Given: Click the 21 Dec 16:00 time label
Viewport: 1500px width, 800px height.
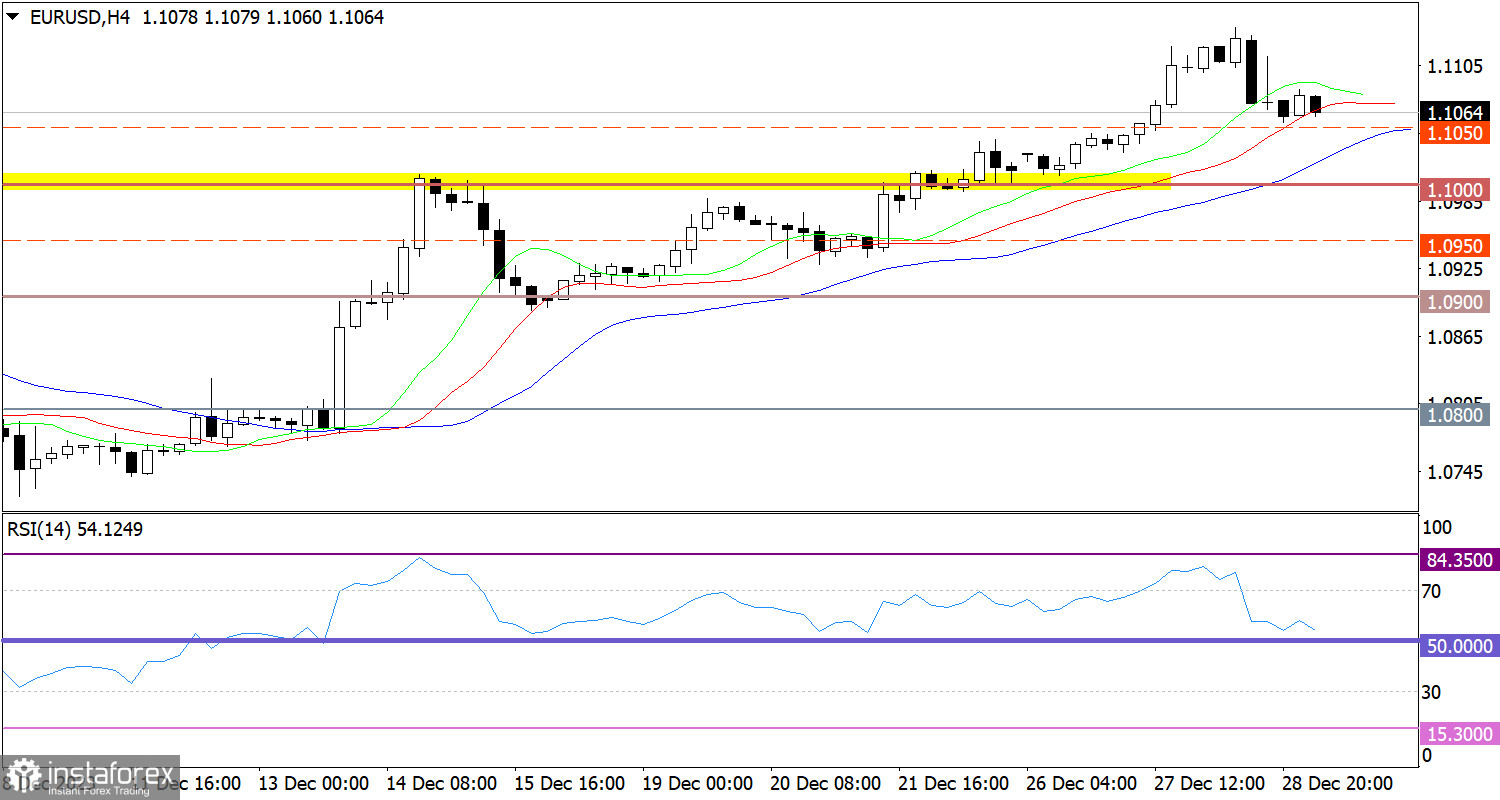Looking at the screenshot, I should point(954,782).
